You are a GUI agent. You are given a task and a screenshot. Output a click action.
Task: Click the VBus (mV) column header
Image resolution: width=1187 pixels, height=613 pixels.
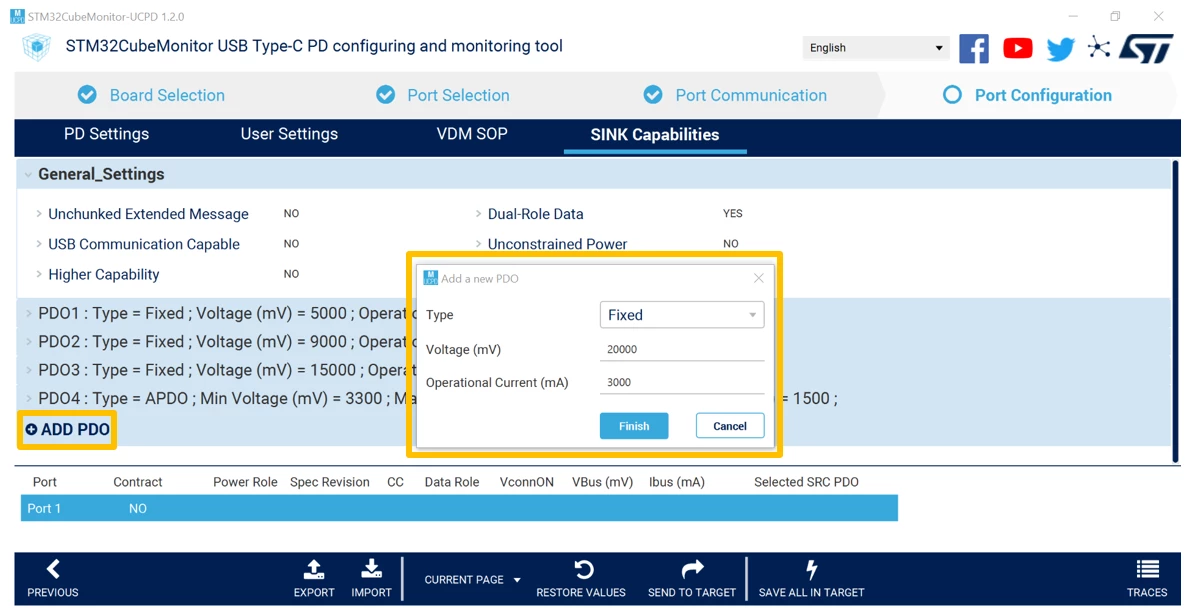coord(603,482)
